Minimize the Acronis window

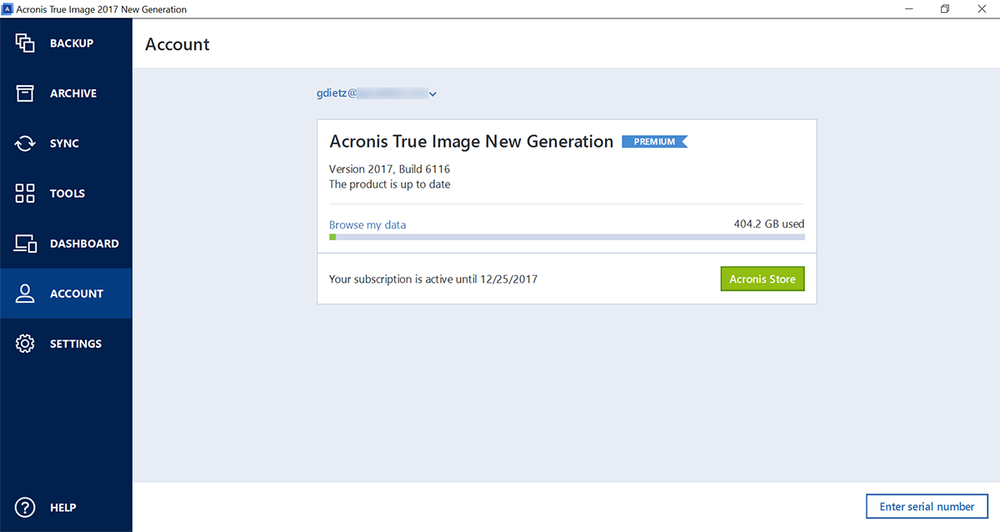click(909, 9)
